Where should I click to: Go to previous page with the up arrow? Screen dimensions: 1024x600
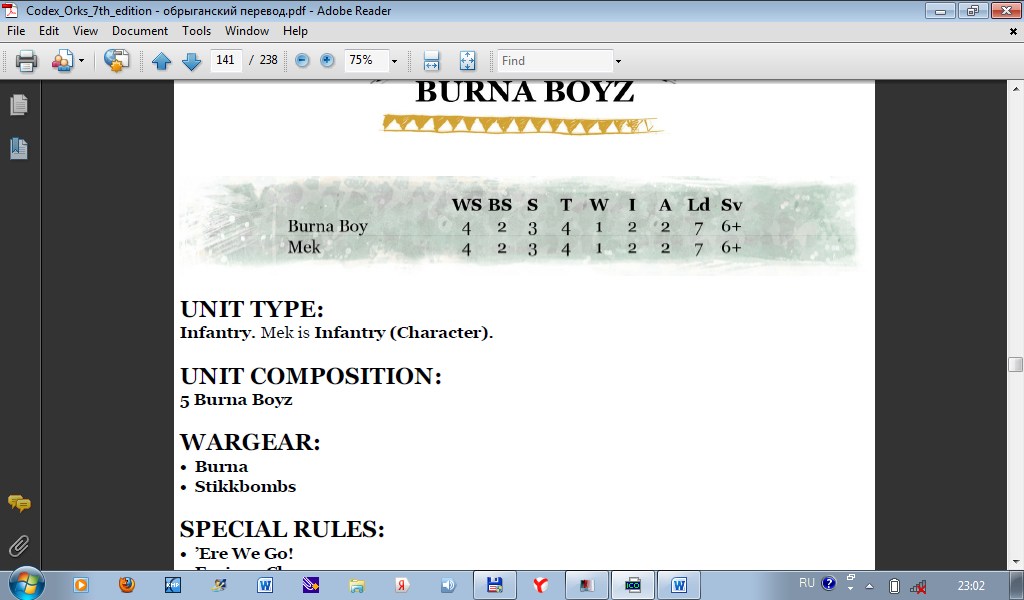(161, 61)
